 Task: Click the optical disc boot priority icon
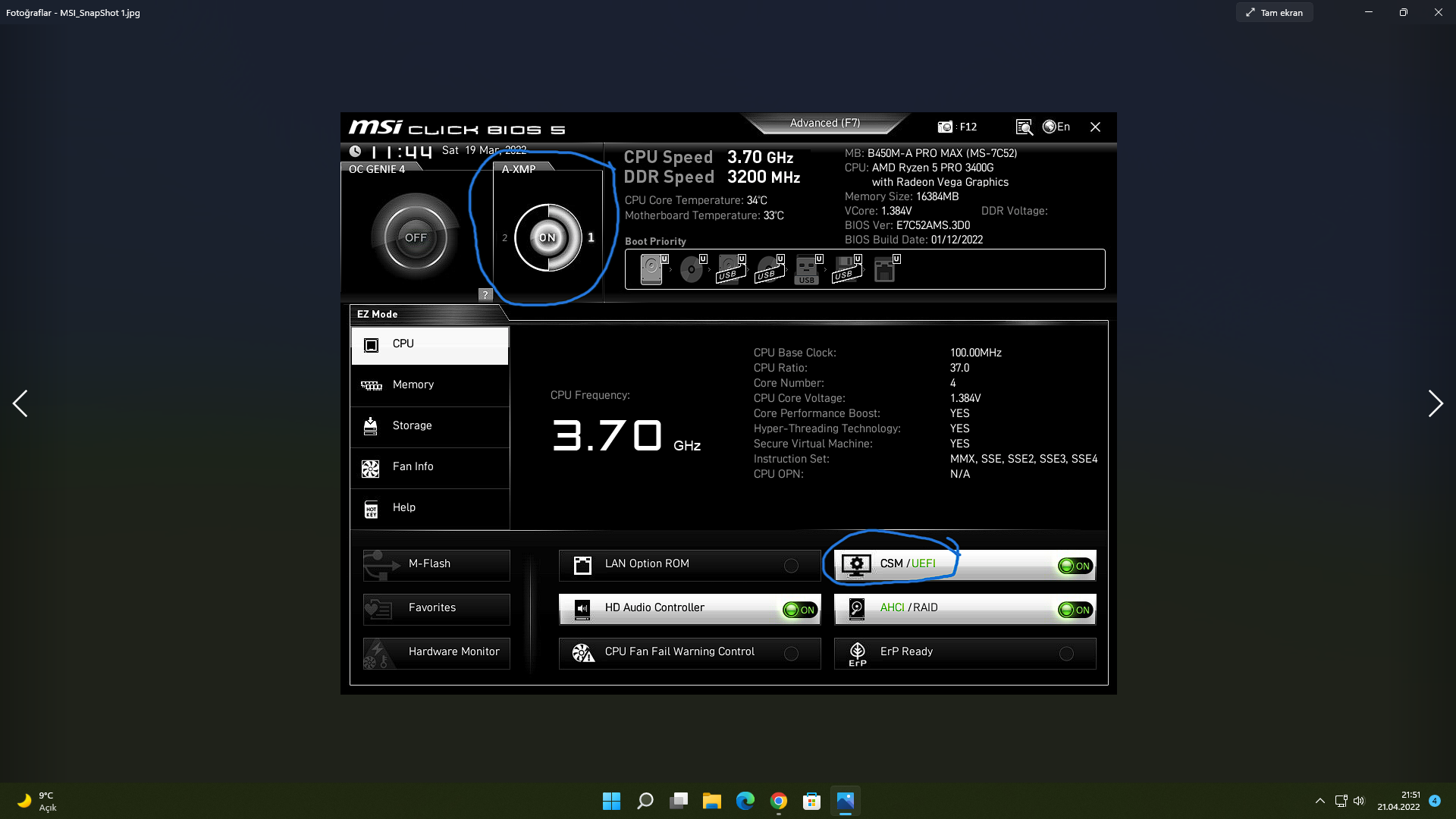pyautogui.click(x=691, y=269)
